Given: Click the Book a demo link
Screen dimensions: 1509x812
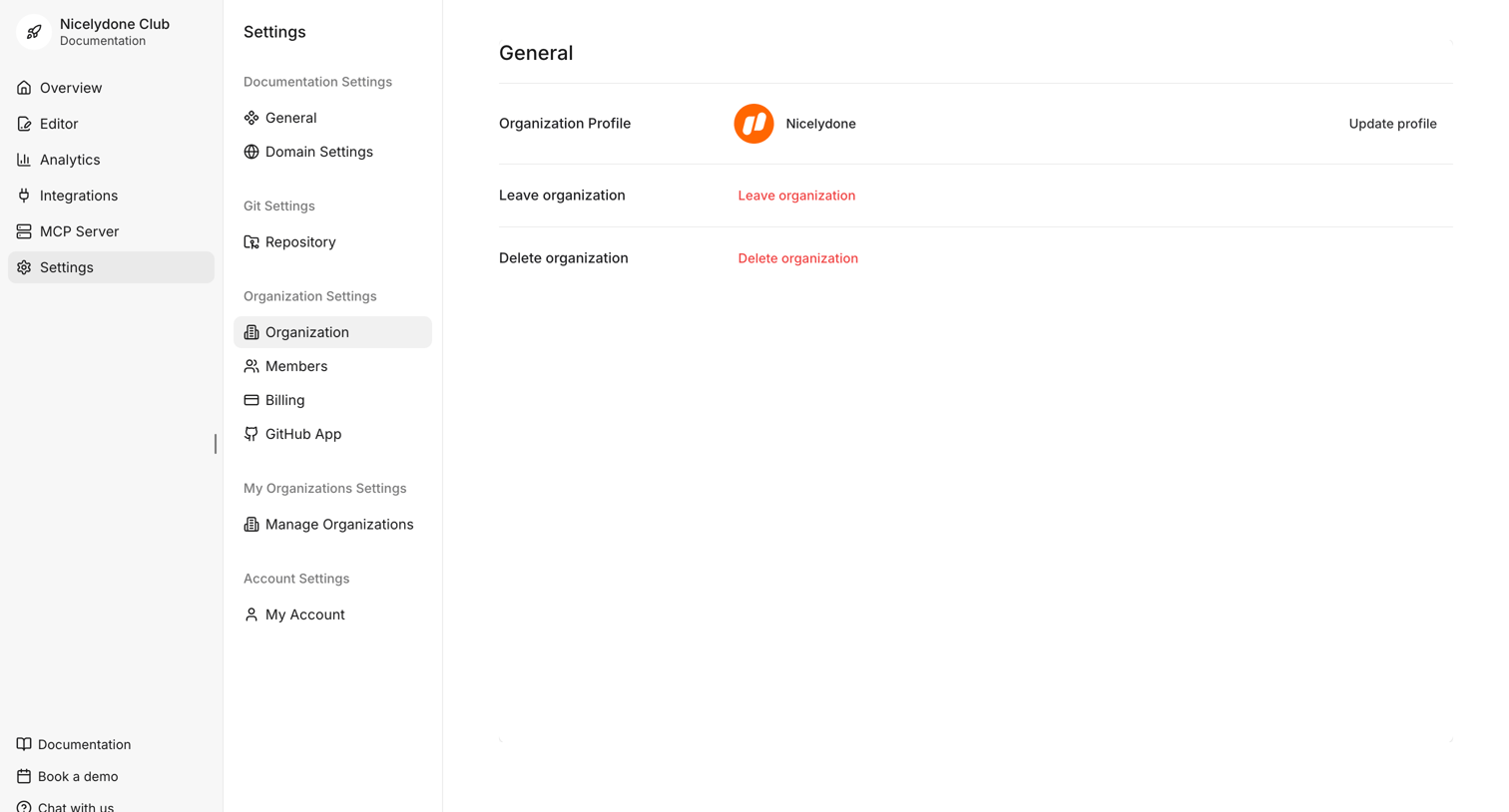Looking at the screenshot, I should pos(67,776).
